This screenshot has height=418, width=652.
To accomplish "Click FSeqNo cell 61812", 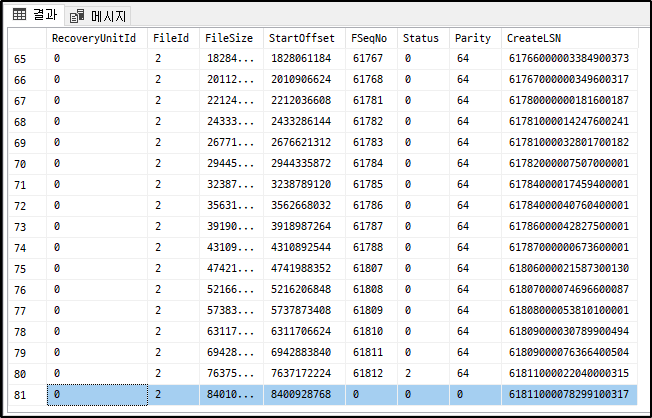I will tap(371, 373).
